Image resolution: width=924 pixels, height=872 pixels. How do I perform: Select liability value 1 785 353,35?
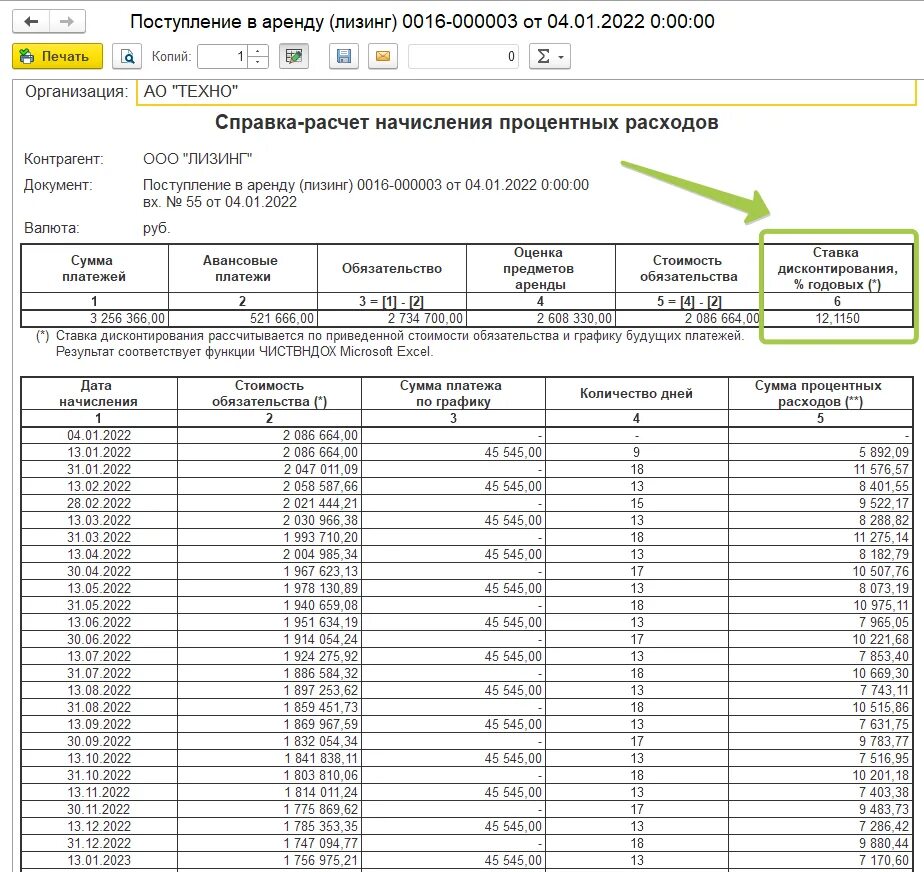tap(269, 827)
